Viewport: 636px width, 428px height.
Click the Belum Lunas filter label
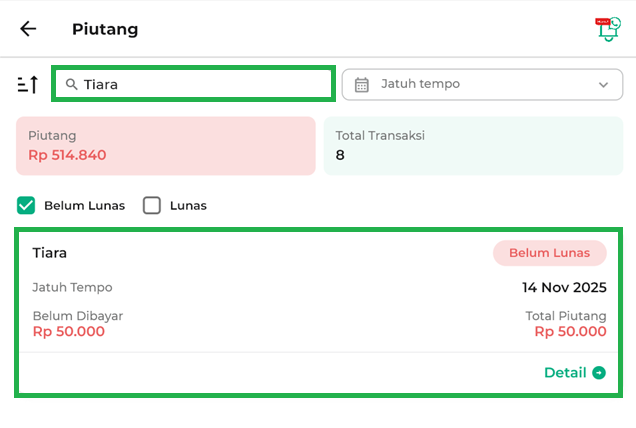[84, 206]
